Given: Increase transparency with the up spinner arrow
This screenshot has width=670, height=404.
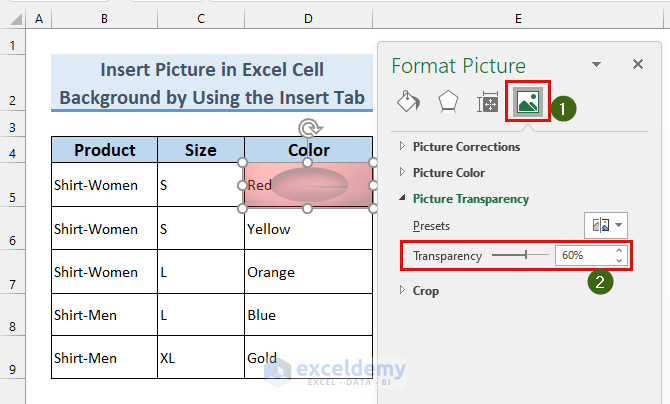Looking at the screenshot, I should pyautogui.click(x=619, y=251).
